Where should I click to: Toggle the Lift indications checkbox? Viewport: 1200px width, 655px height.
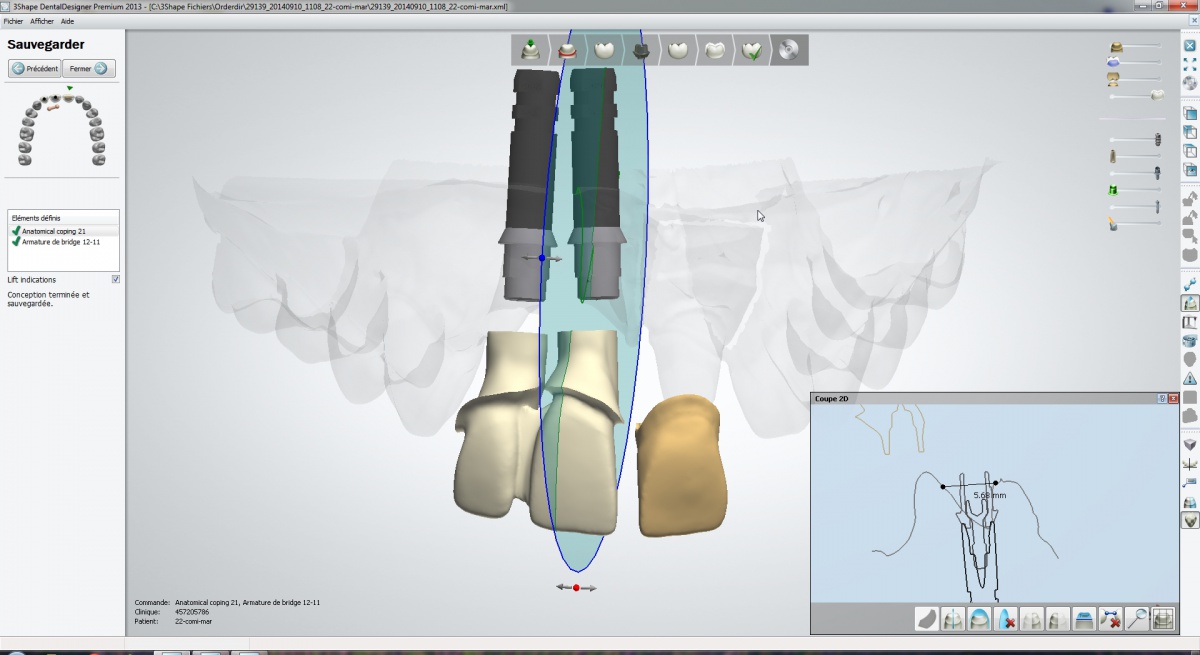[x=116, y=280]
